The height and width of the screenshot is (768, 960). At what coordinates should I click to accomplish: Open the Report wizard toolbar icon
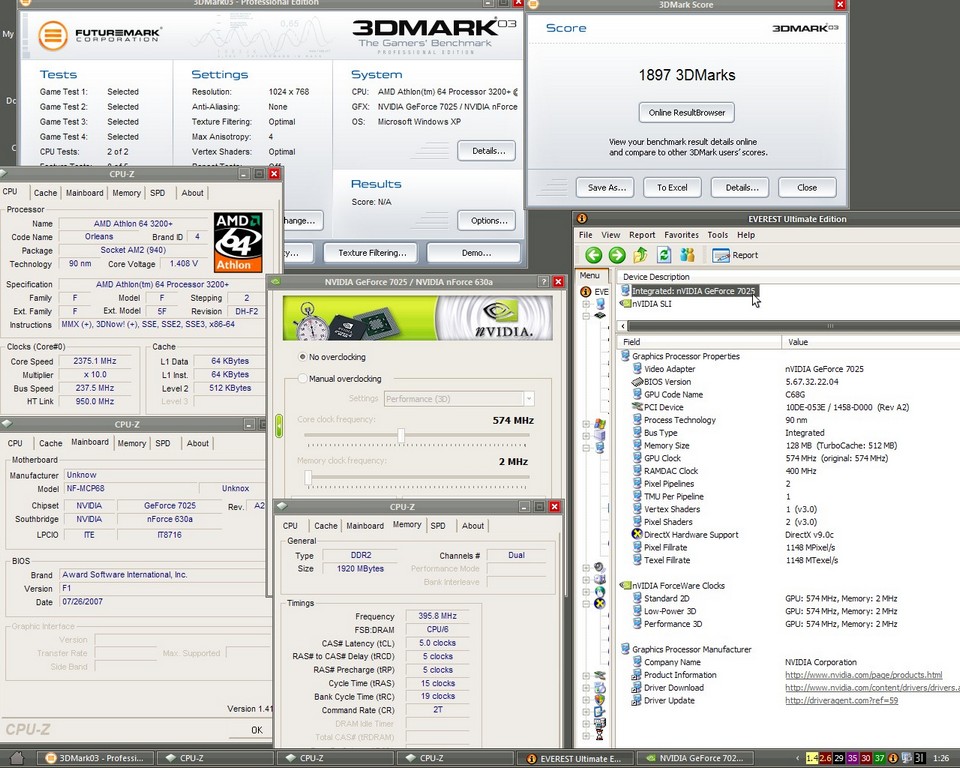coord(735,255)
